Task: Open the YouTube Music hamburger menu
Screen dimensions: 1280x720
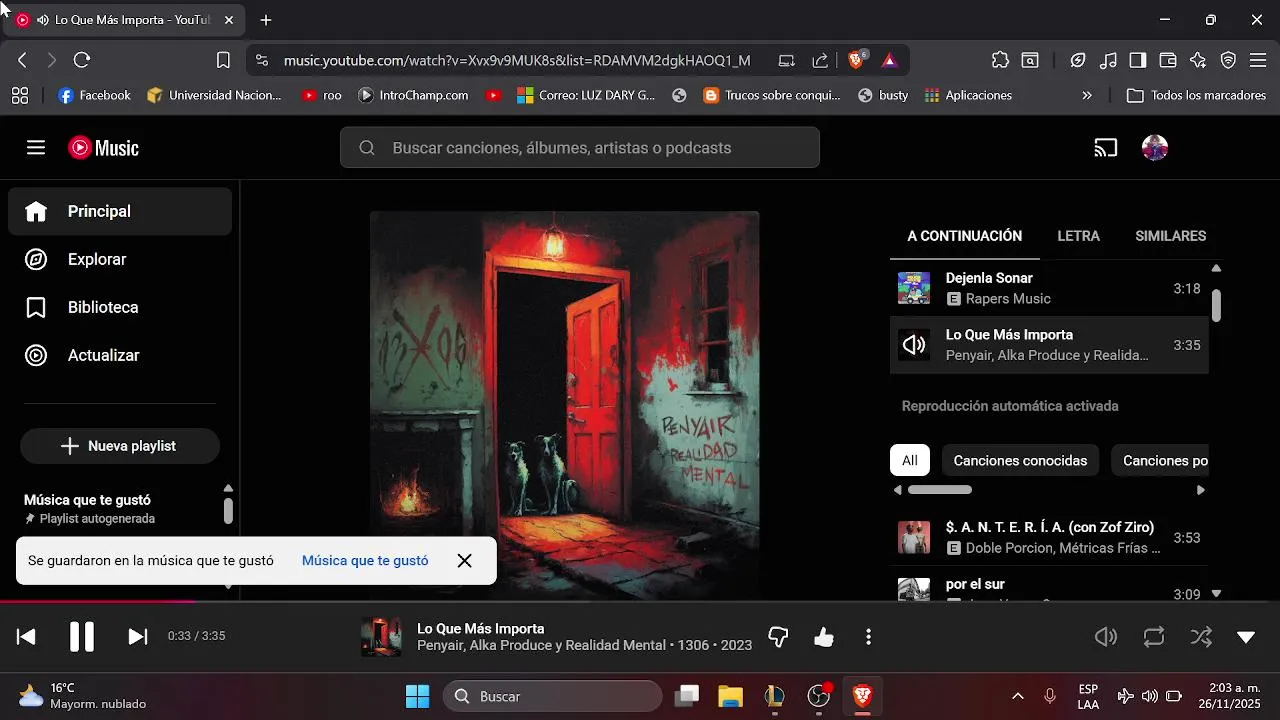Action: 36,148
